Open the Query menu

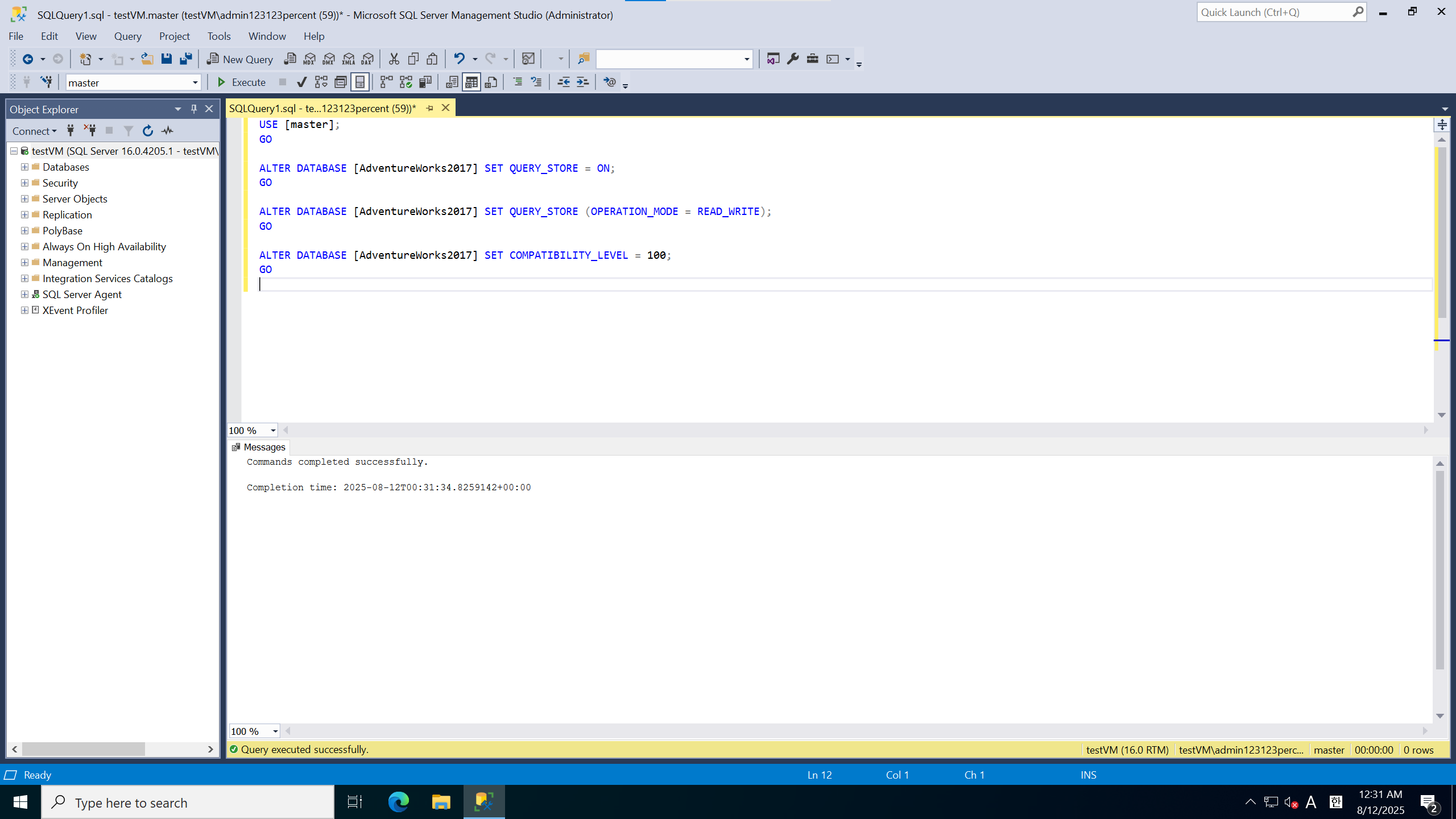pyautogui.click(x=127, y=36)
